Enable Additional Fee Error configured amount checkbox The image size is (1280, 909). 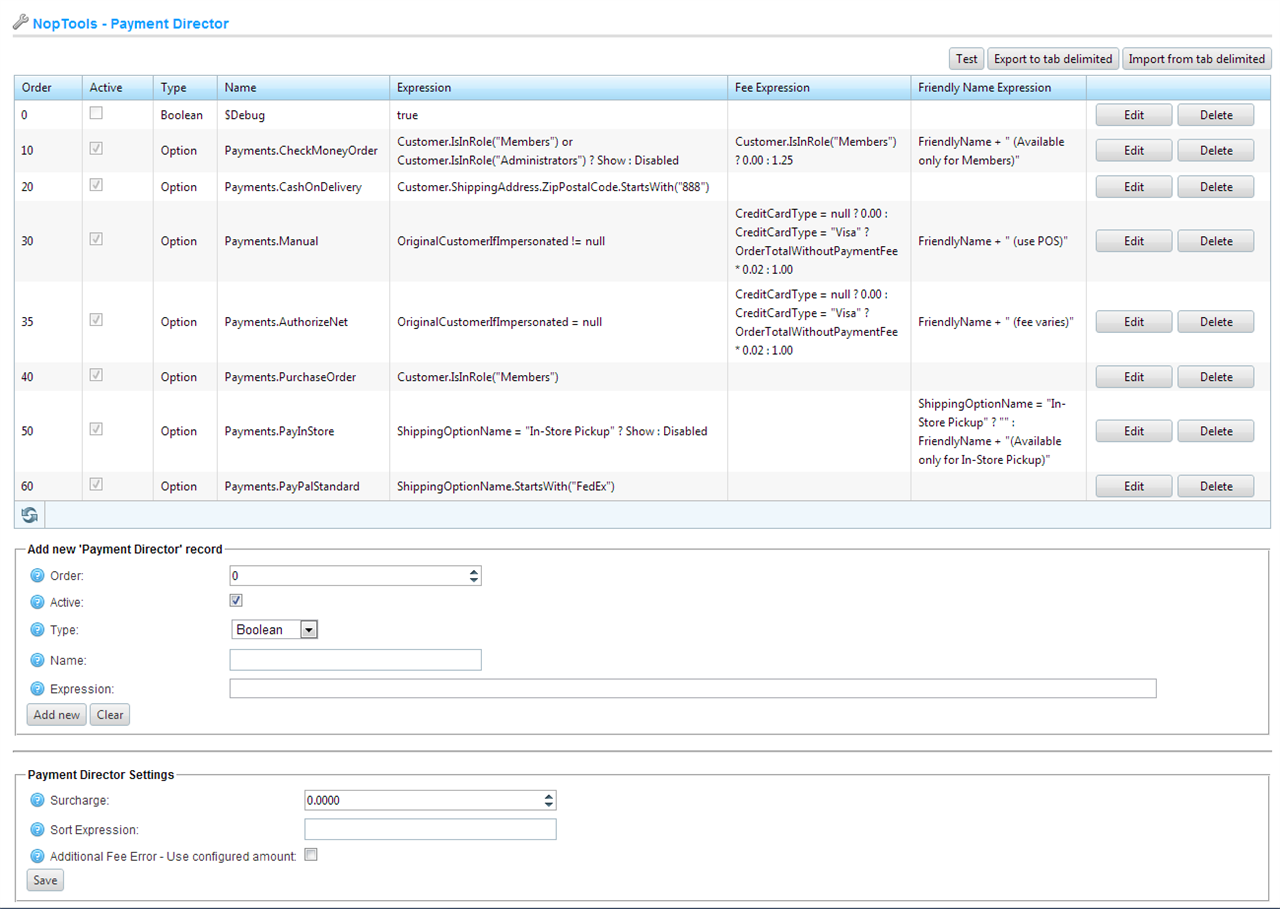pyautogui.click(x=311, y=855)
